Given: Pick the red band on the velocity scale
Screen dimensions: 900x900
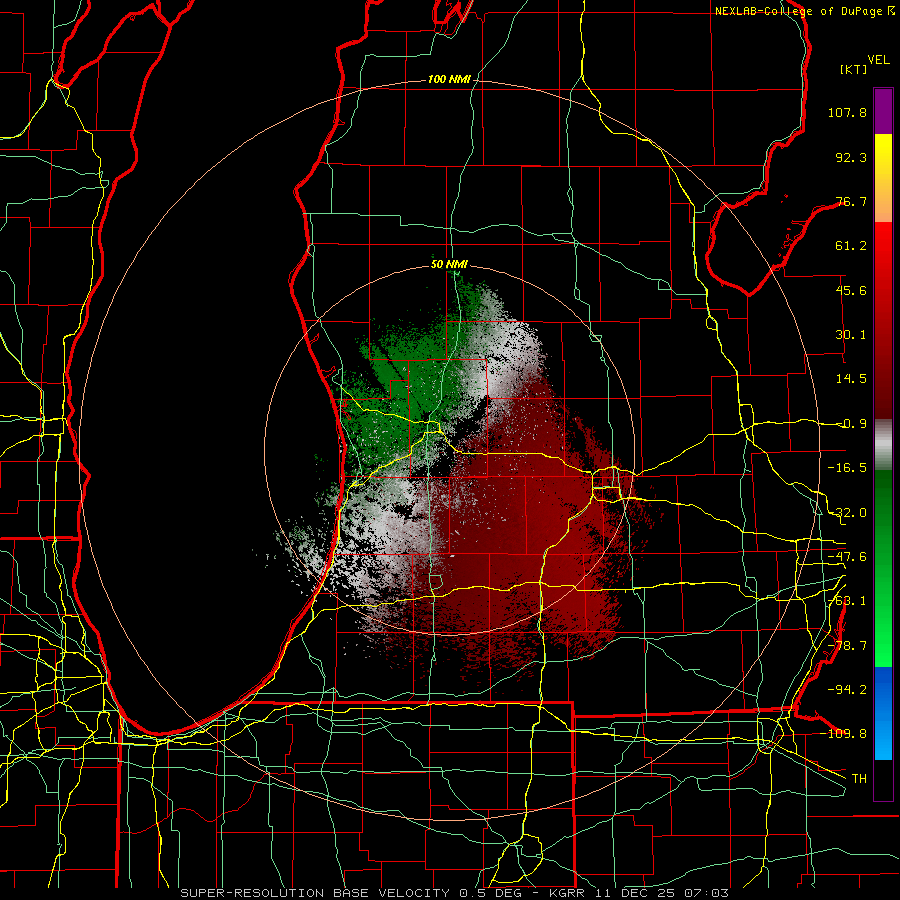Looking at the screenshot, I should [883, 320].
